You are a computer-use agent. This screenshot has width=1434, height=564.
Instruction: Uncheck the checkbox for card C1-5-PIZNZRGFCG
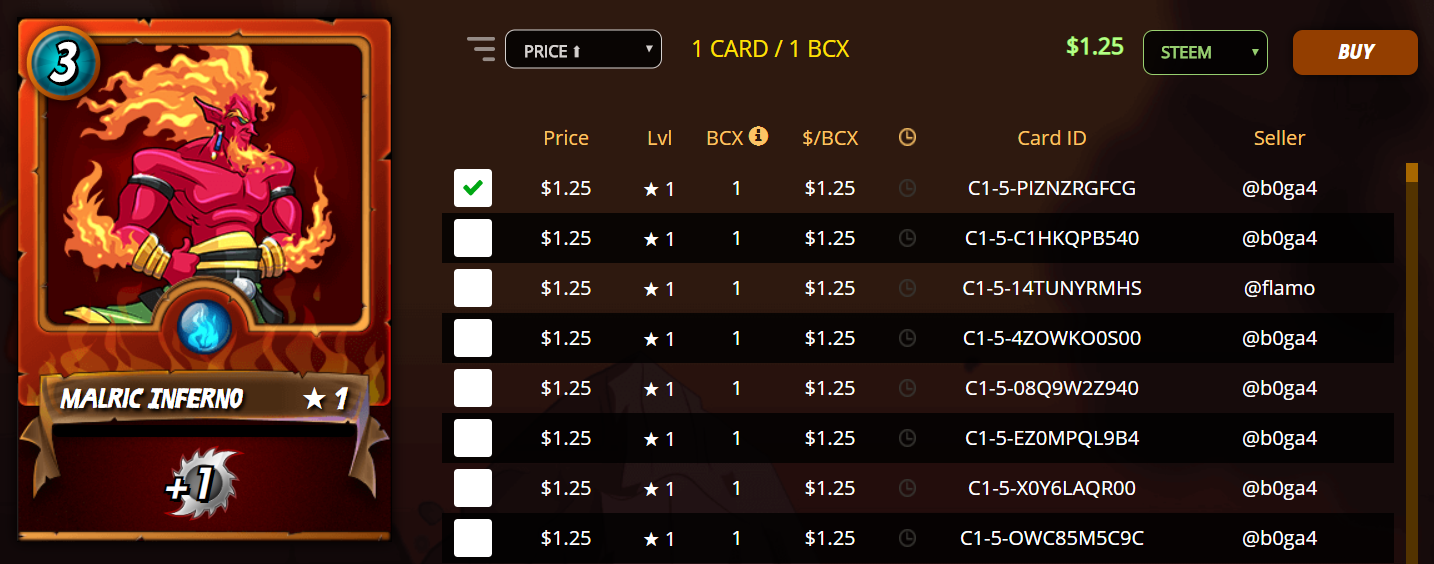pyautogui.click(x=473, y=188)
